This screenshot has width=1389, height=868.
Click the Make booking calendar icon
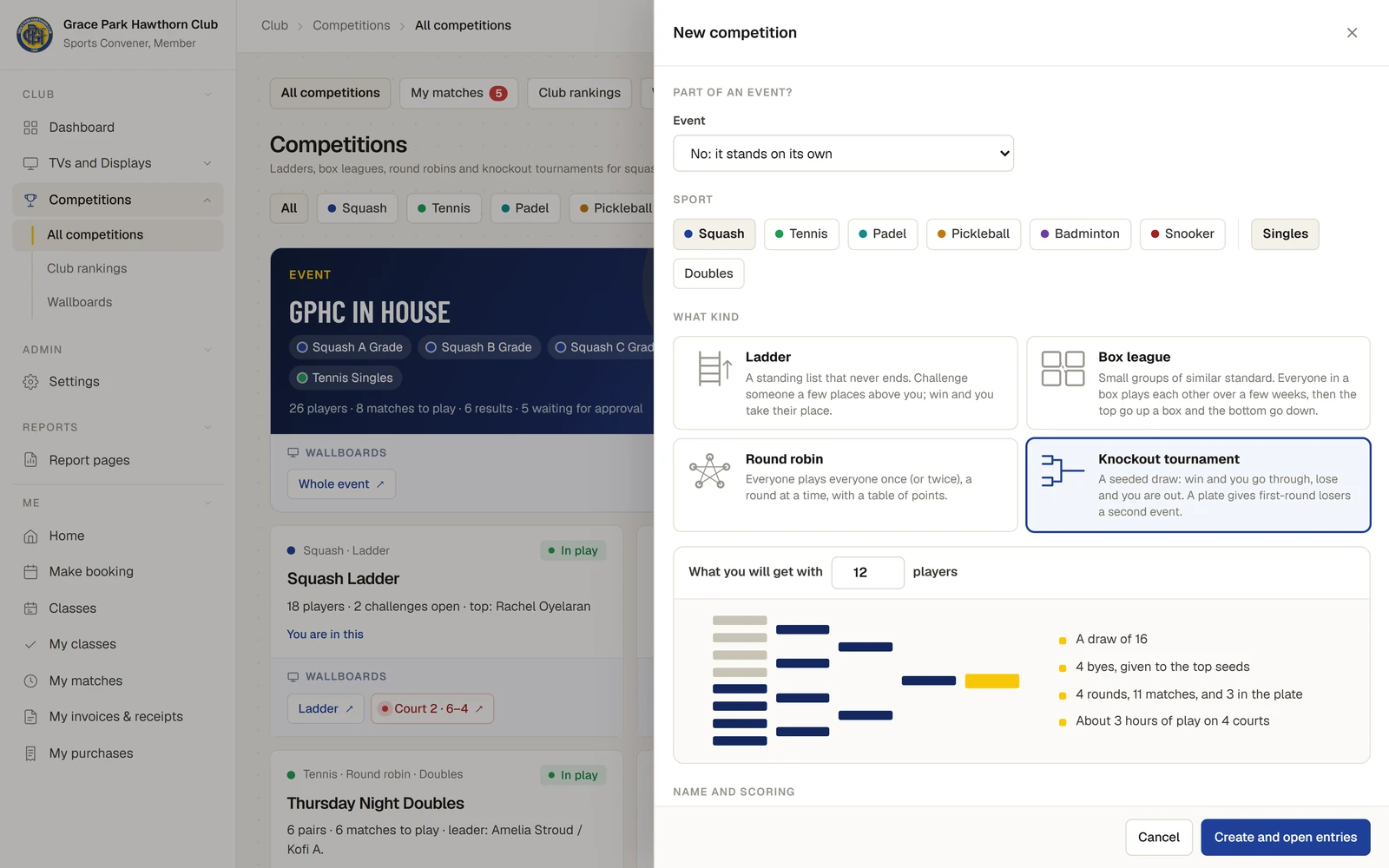[x=30, y=572]
